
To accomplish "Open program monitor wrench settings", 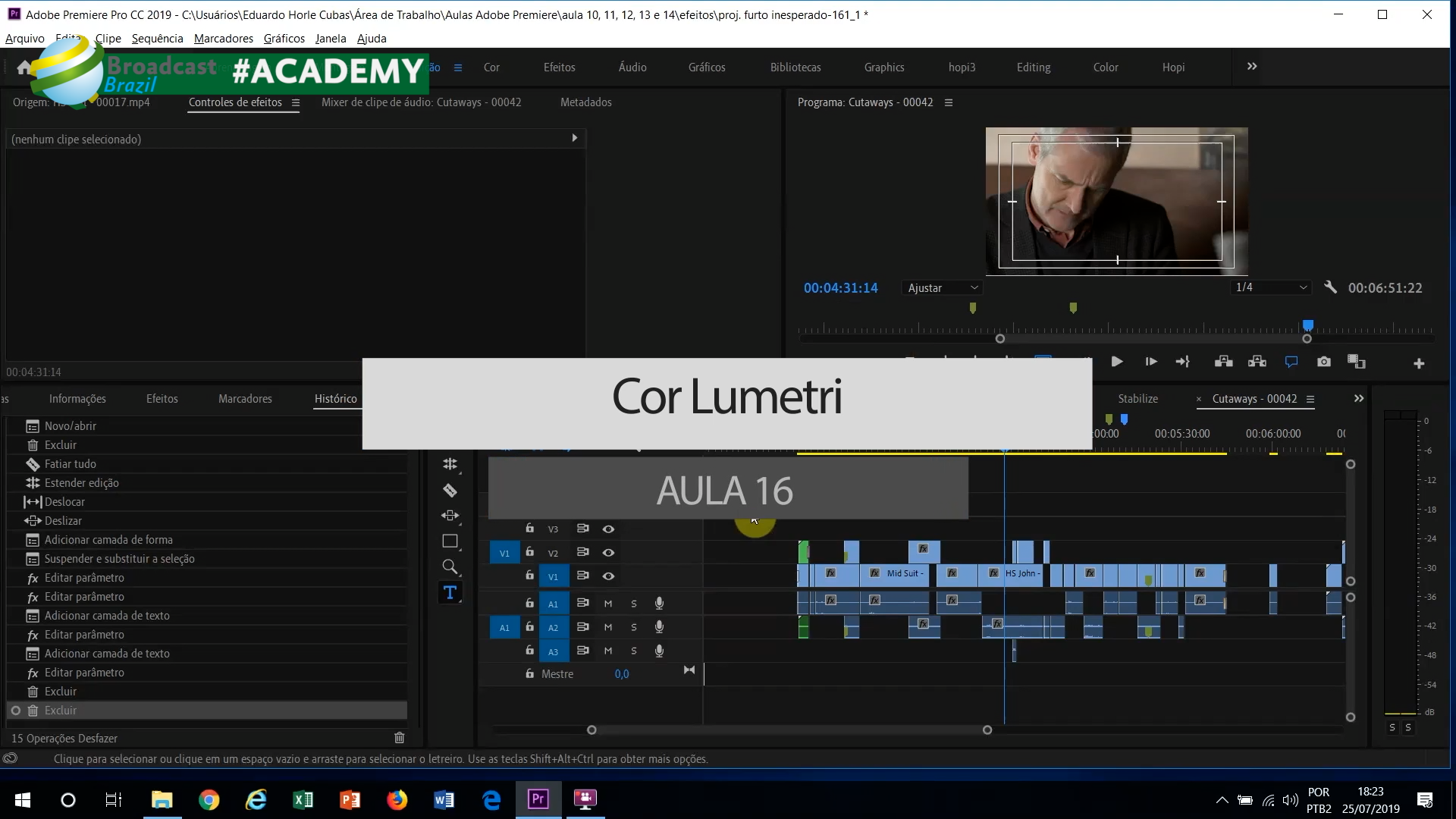I will tap(1330, 287).
